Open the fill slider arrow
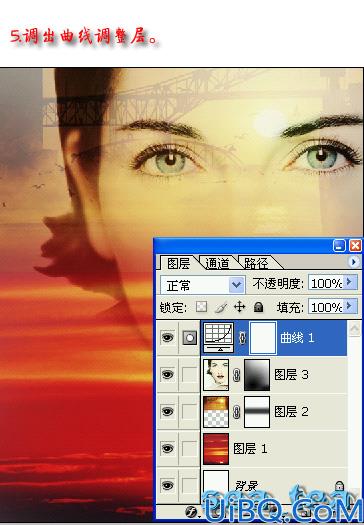The height and width of the screenshot is (525, 364). (x=350, y=306)
